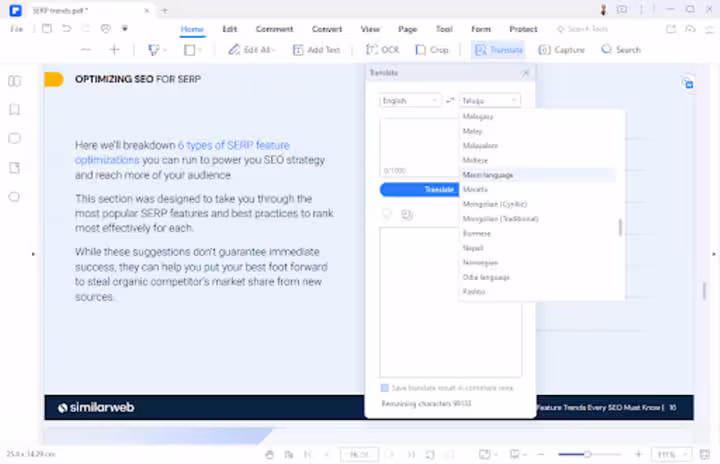Open a new tab with the plus icon
The image size is (720, 464).
coord(164,11)
